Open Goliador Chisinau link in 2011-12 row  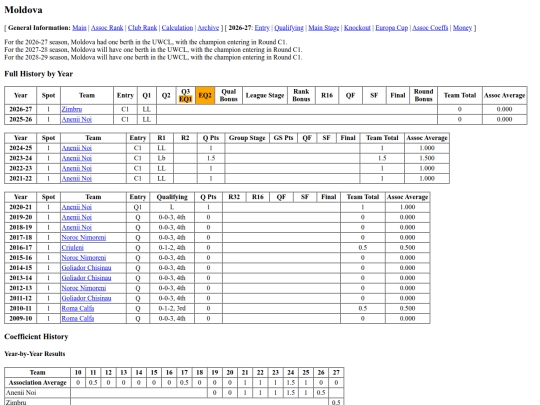pos(86,298)
